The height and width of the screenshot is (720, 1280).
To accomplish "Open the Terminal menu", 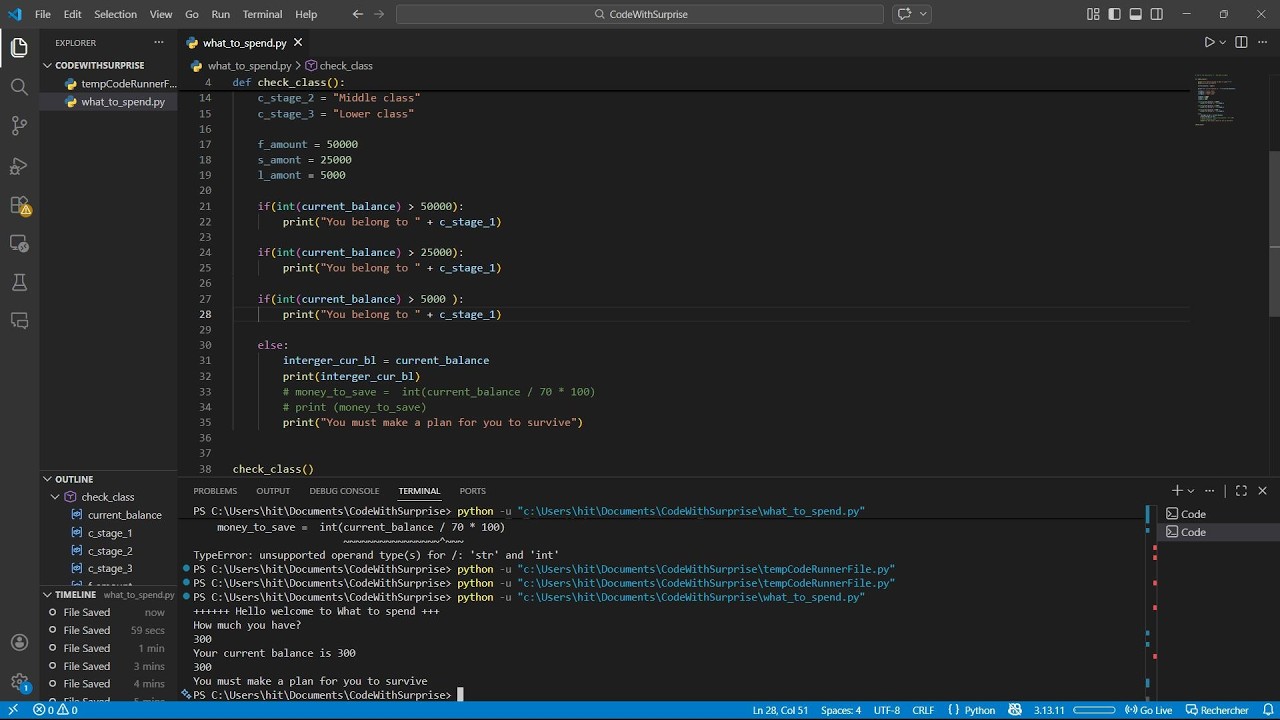I will click(x=262, y=14).
